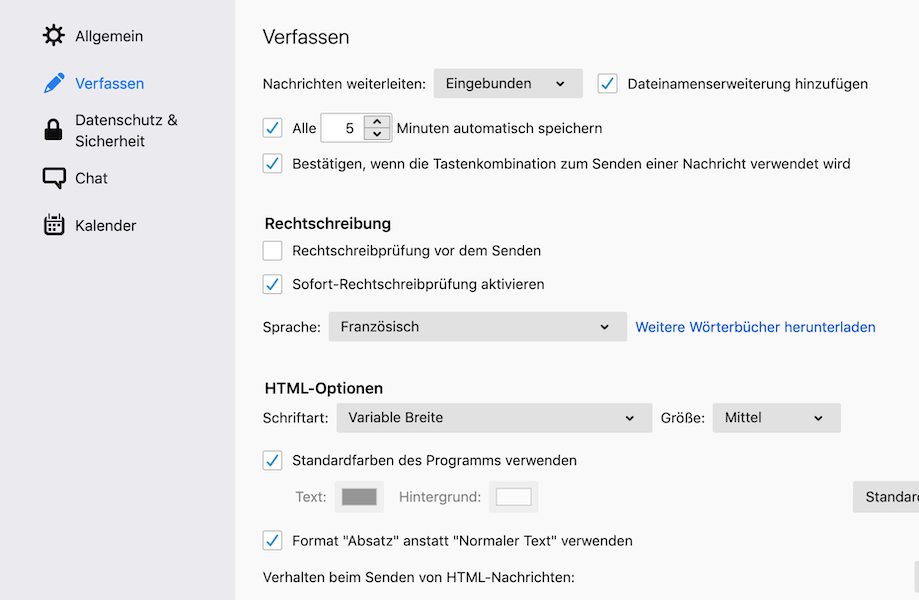Decrease auto-save minutes with down arrow
Screen dimensions: 919x600
(376, 135)
